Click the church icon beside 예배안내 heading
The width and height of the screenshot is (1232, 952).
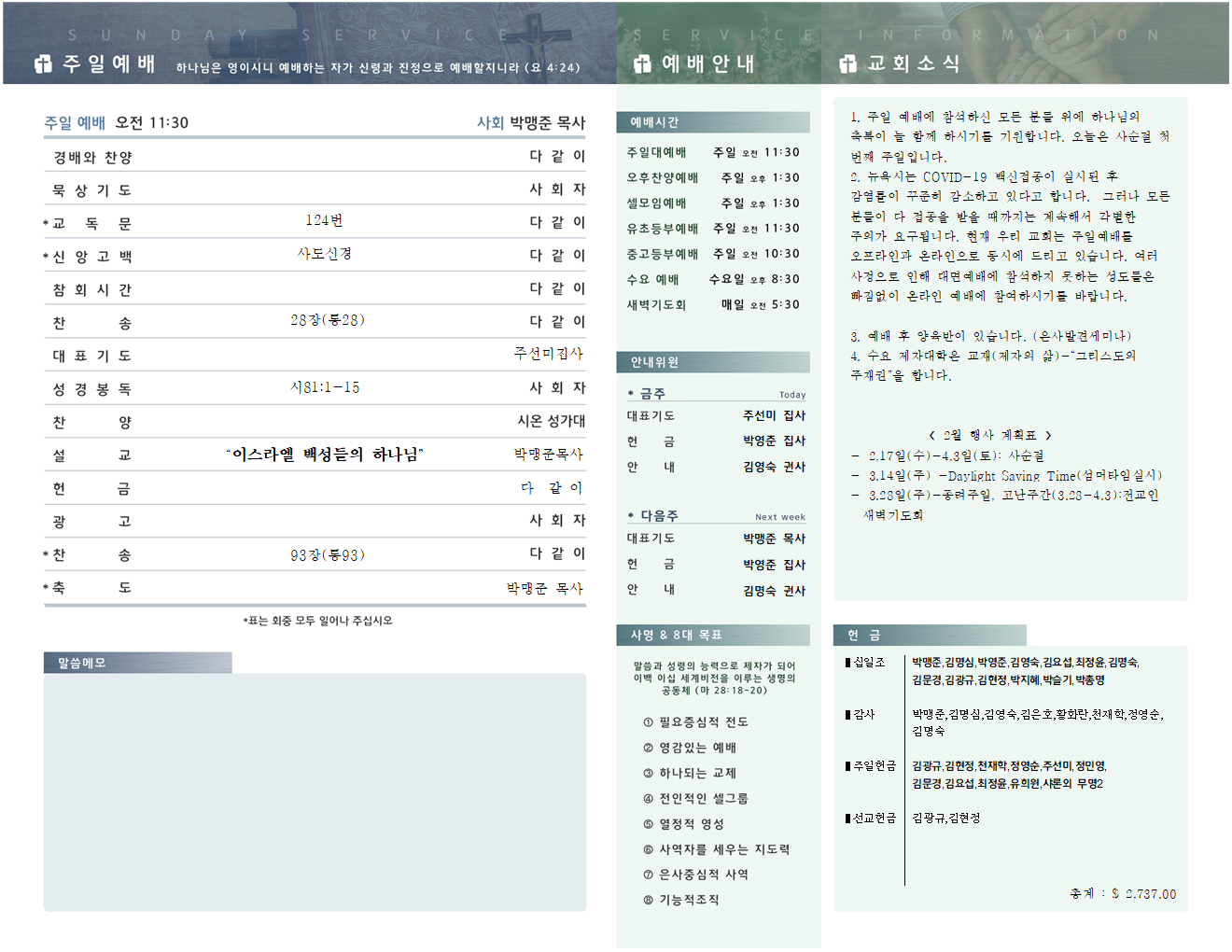point(642,63)
